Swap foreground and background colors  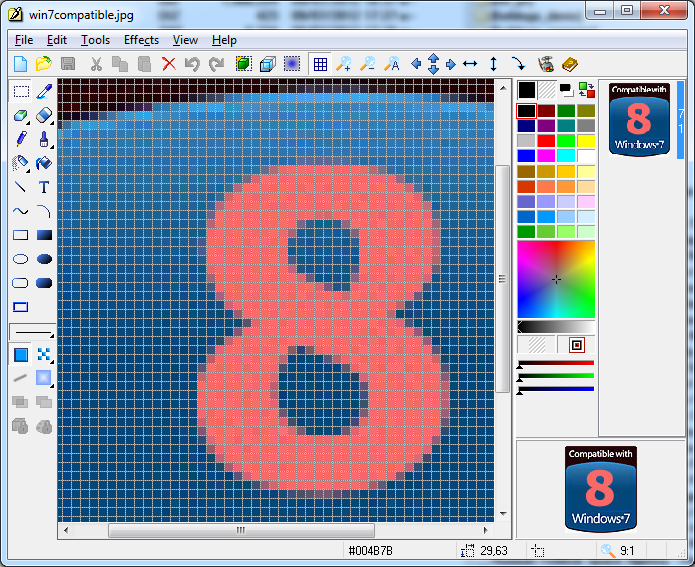point(586,90)
